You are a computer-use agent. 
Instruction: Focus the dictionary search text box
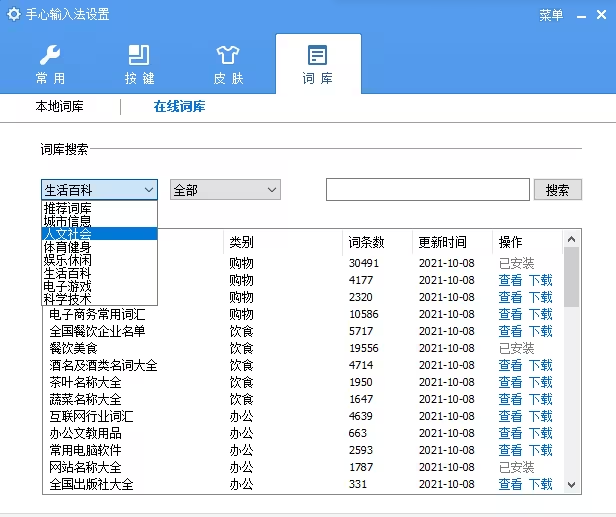(426, 189)
